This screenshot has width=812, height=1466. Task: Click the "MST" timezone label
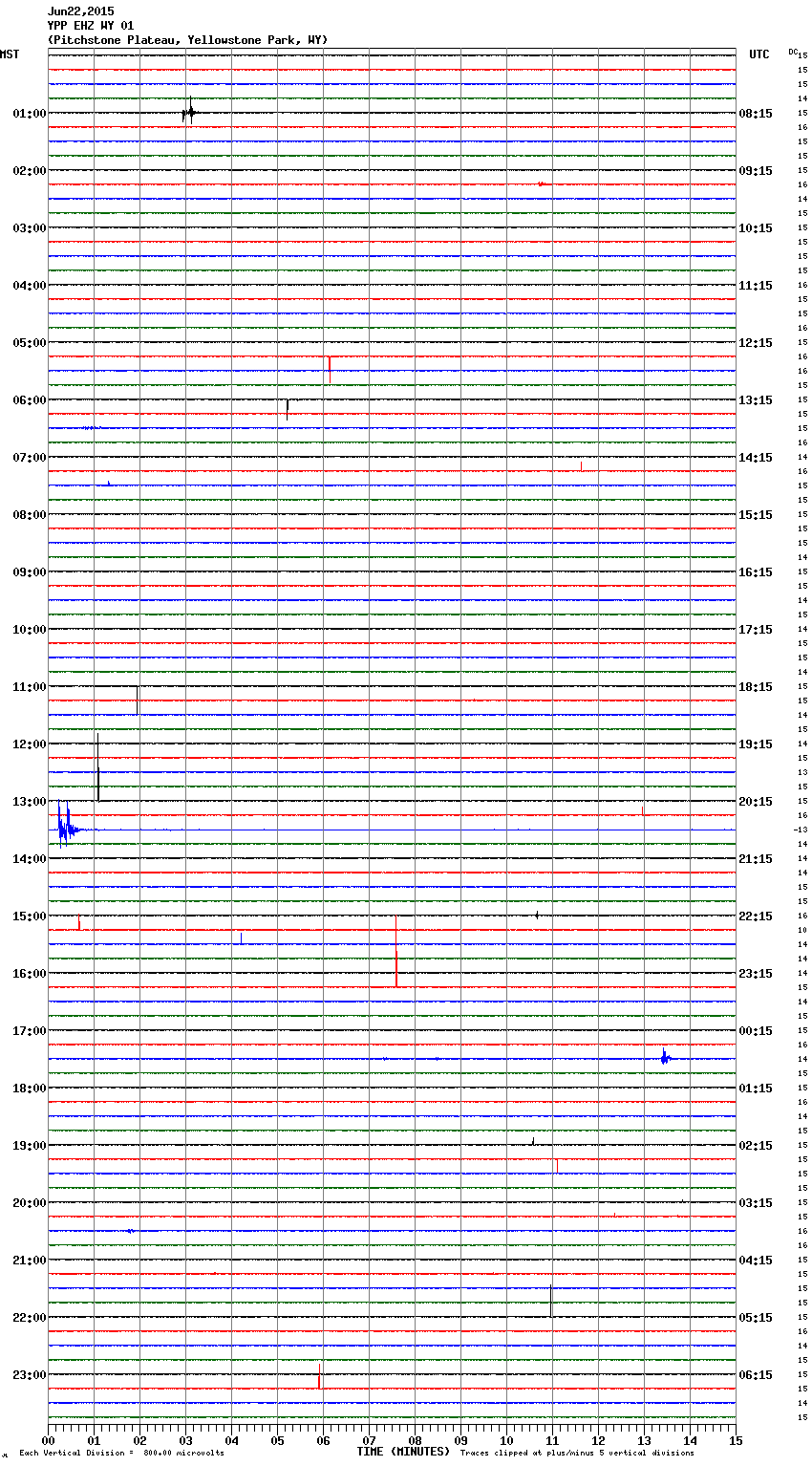coord(10,54)
